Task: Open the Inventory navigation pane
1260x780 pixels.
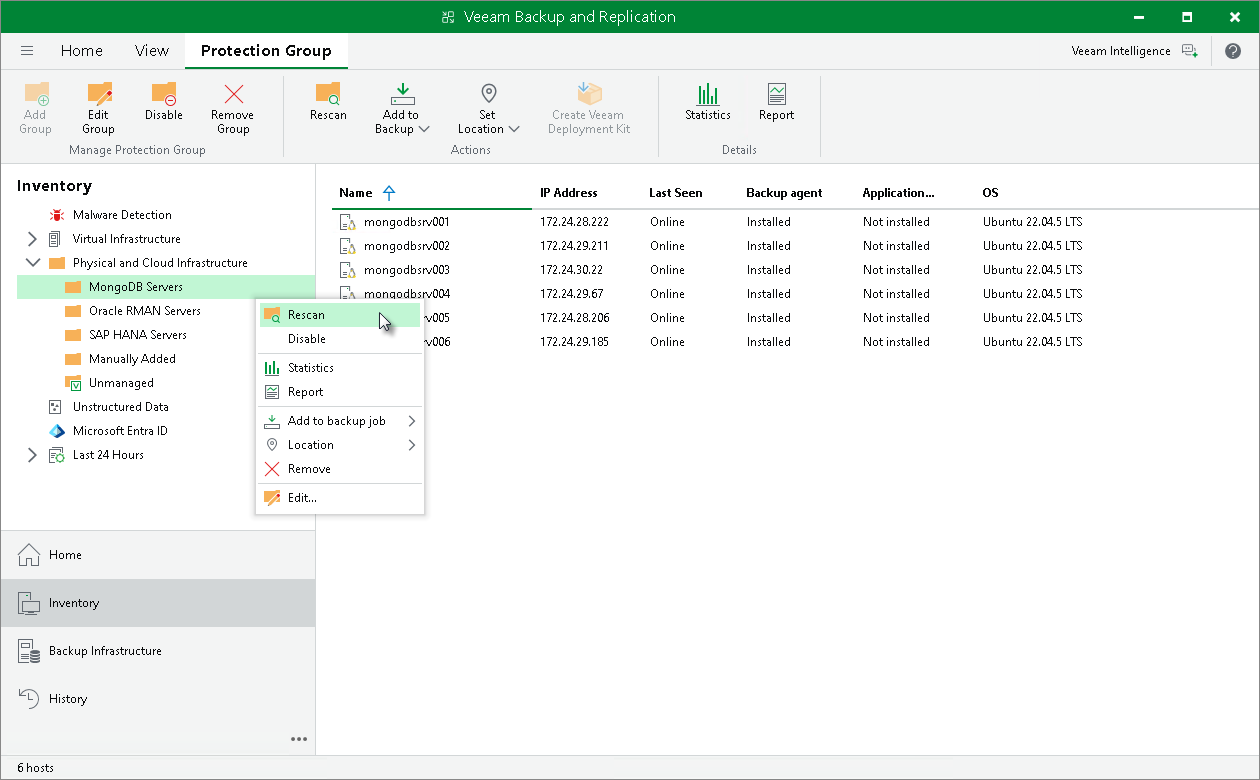Action: tap(158, 603)
